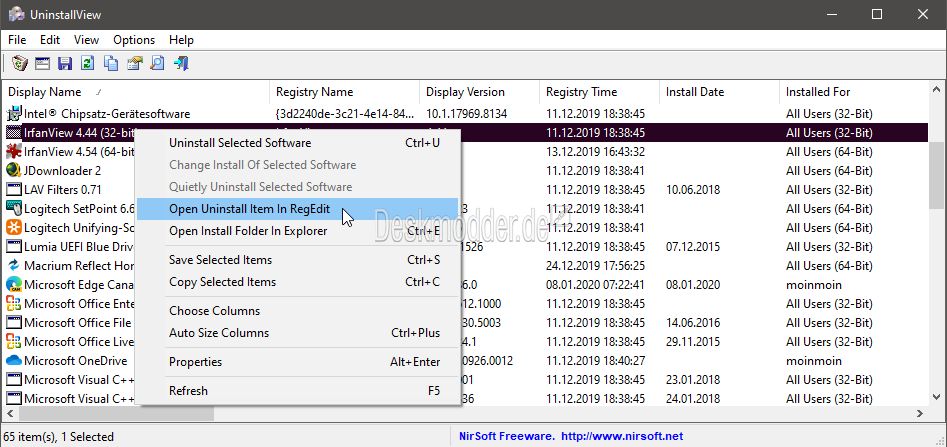Open the File menu
Image resolution: width=947 pixels, height=447 pixels.
coord(17,40)
